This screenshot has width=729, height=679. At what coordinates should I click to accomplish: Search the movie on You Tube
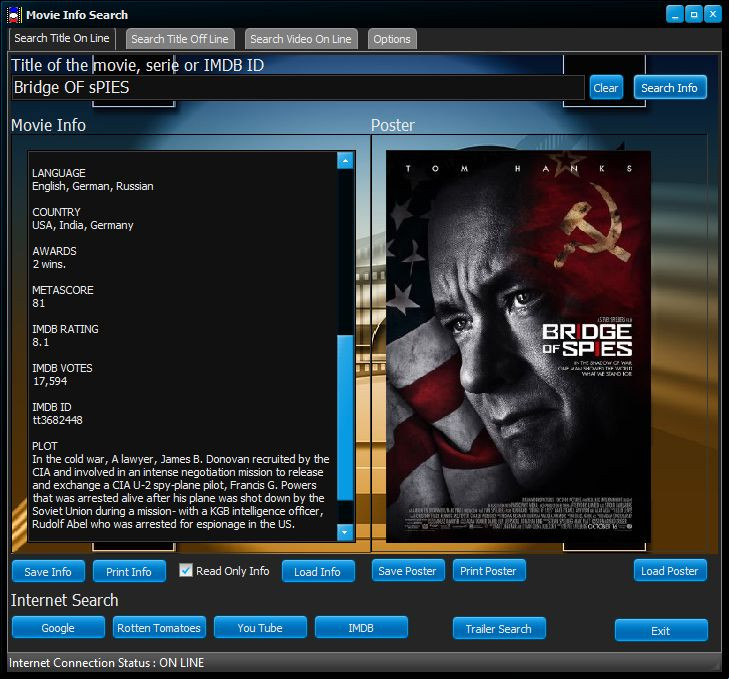tap(260, 628)
